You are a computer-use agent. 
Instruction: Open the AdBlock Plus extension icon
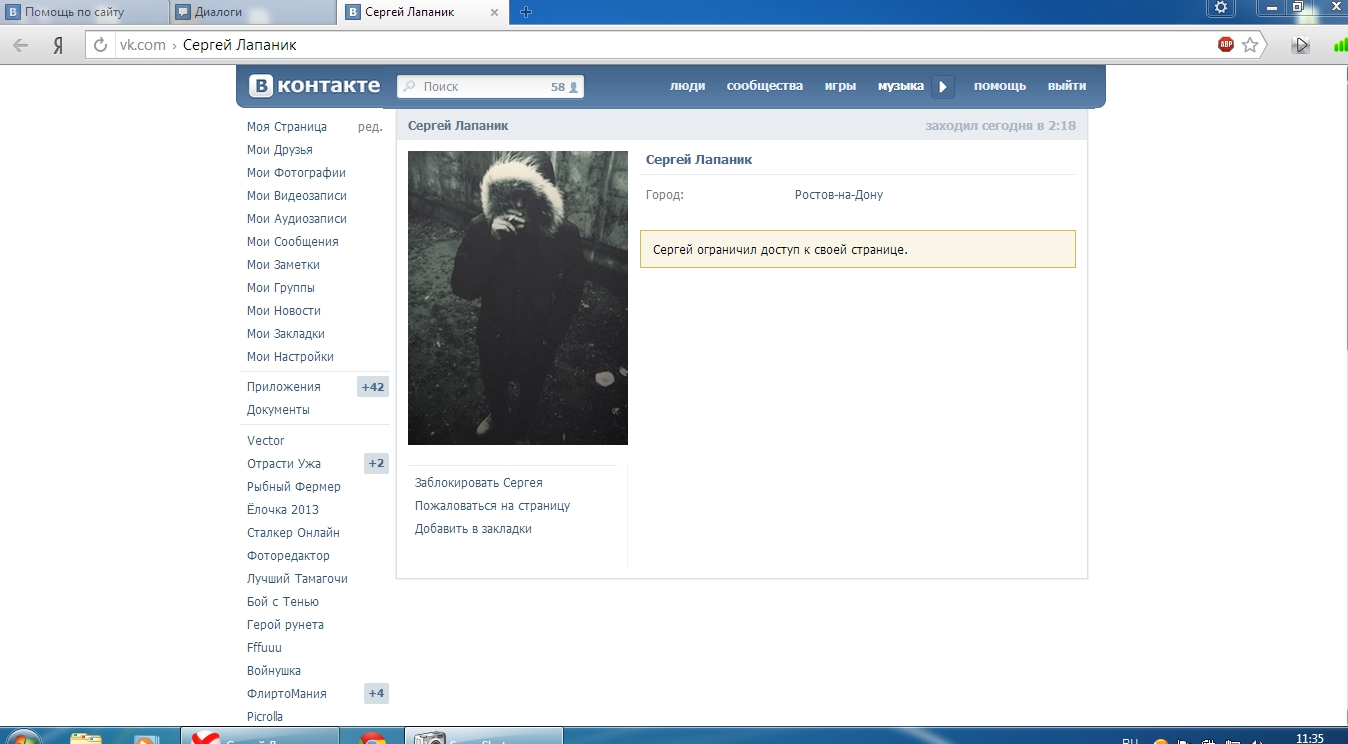[x=1226, y=44]
